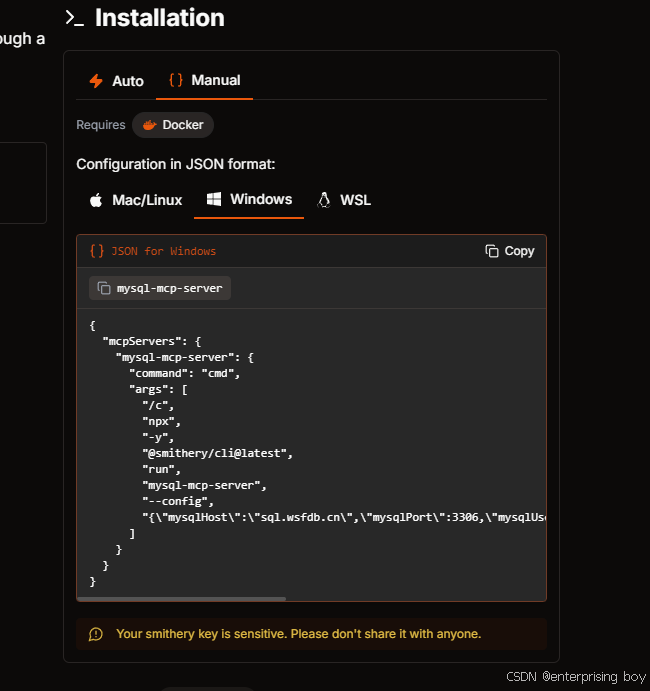Click the copy icon in mysql-mcp-server chip
Viewport: 650px width, 691px height.
tap(104, 288)
